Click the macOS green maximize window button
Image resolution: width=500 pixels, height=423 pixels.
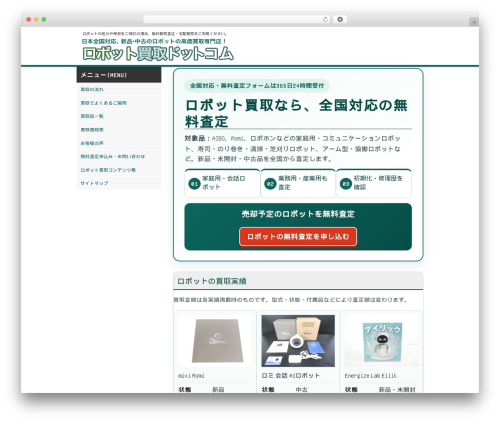[44, 19]
